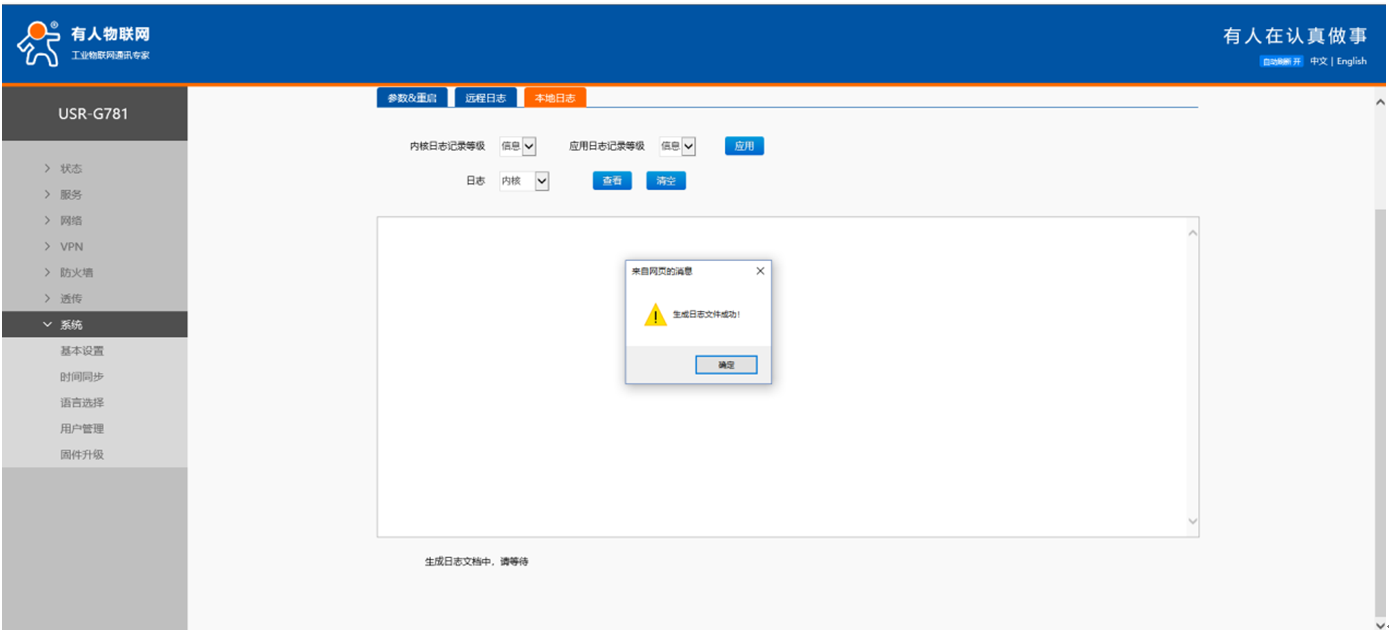This screenshot has height=634, width=1389.
Task: Switch language to English in header
Action: (x=1351, y=62)
